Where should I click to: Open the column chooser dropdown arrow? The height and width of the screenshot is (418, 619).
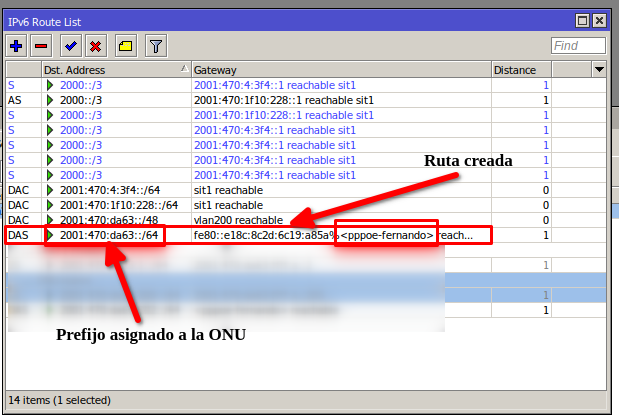tap(599, 70)
